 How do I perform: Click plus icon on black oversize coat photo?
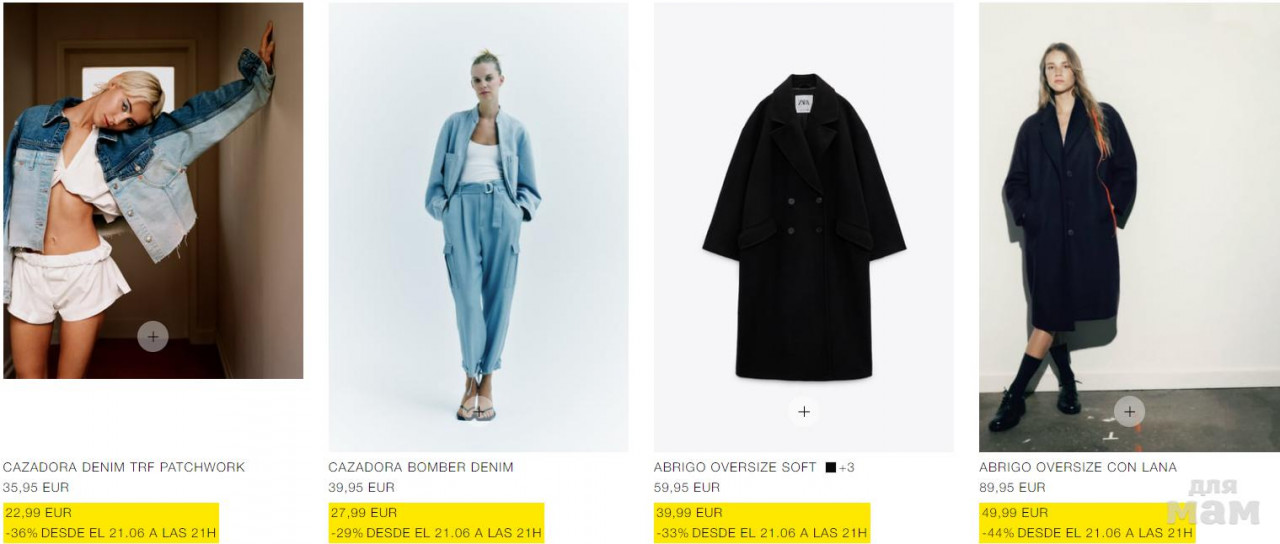[x=804, y=411]
